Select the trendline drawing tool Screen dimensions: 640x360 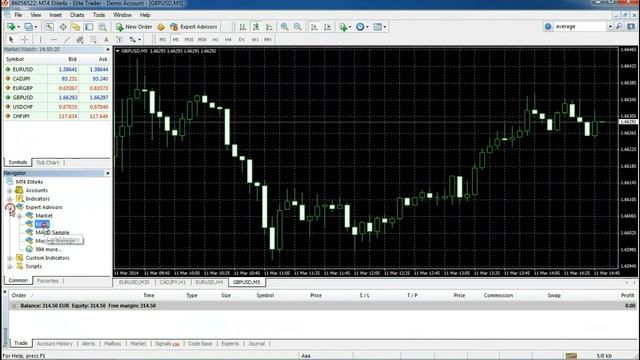tap(67, 40)
